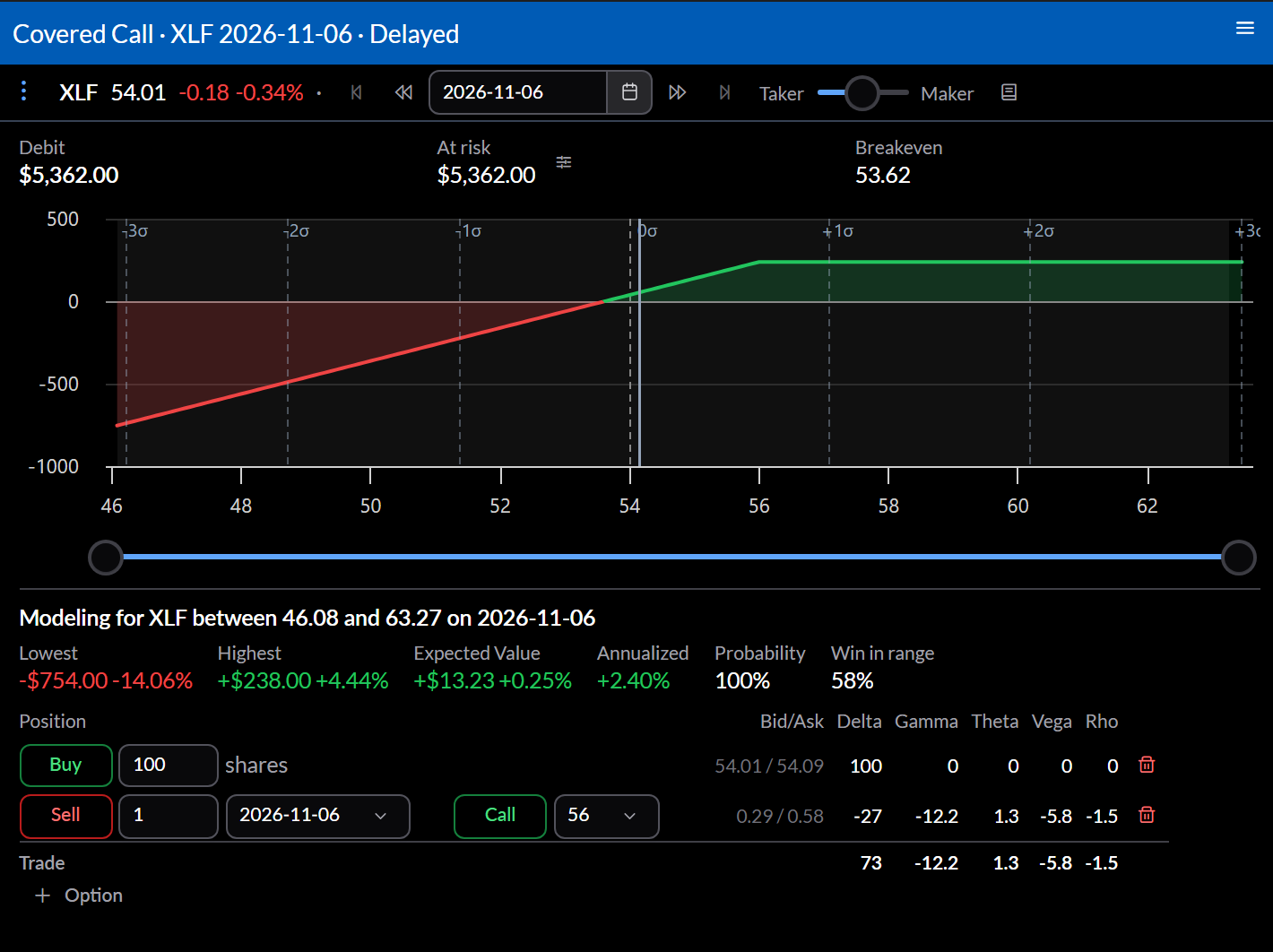
Task: Click the Maker label
Action: 947,94
